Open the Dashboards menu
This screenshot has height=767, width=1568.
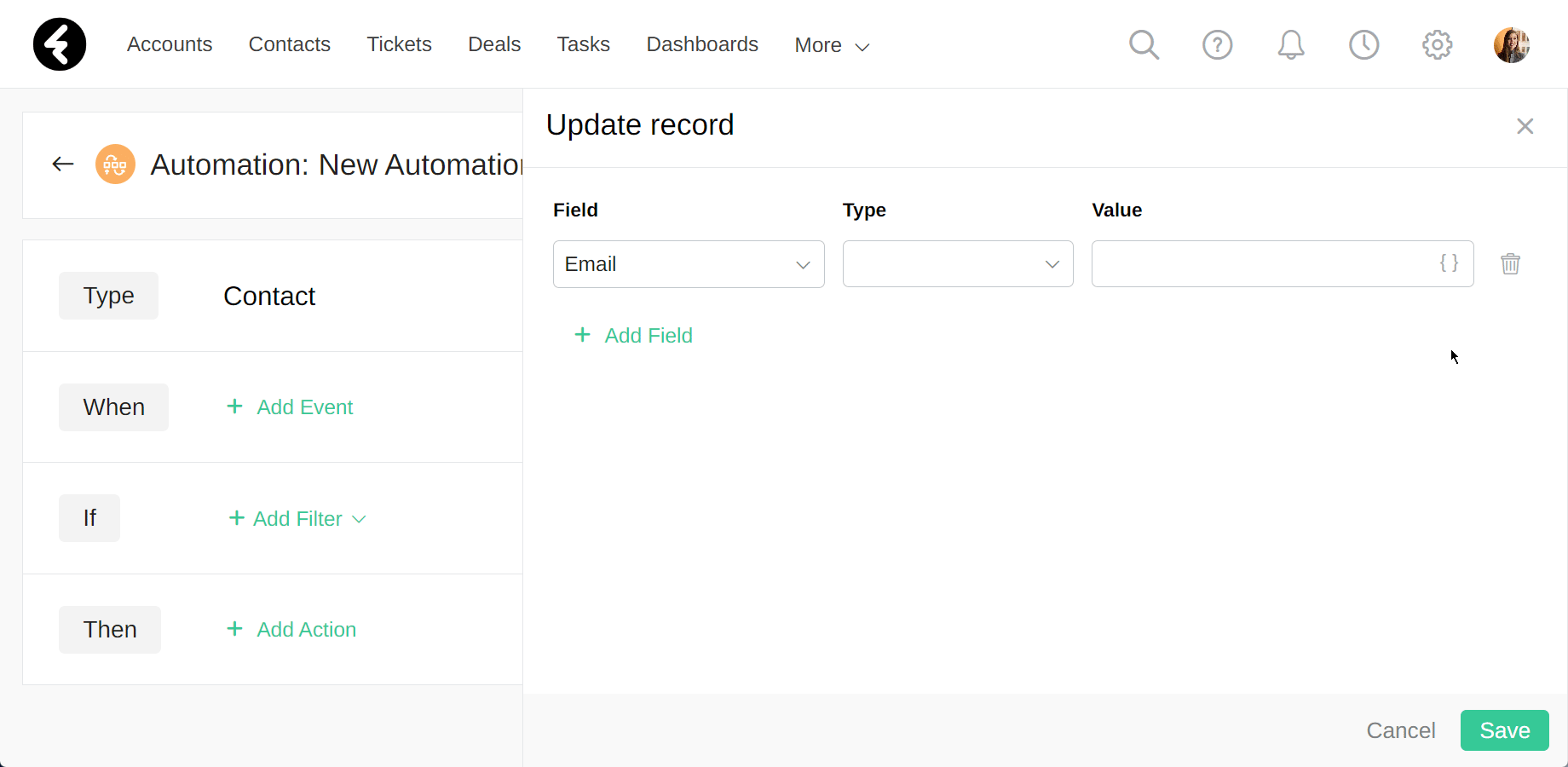702,44
